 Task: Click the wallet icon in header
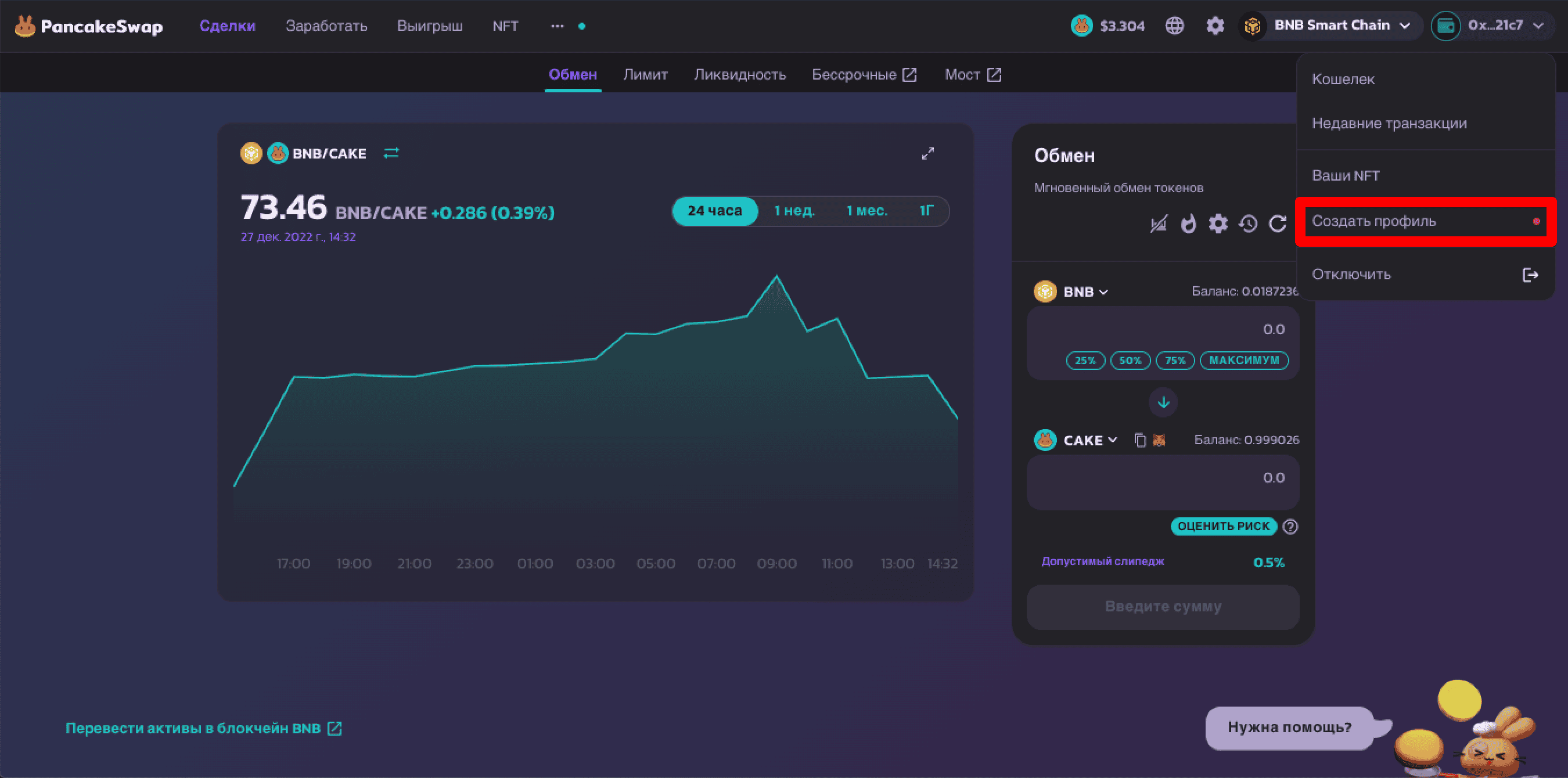(1445, 26)
